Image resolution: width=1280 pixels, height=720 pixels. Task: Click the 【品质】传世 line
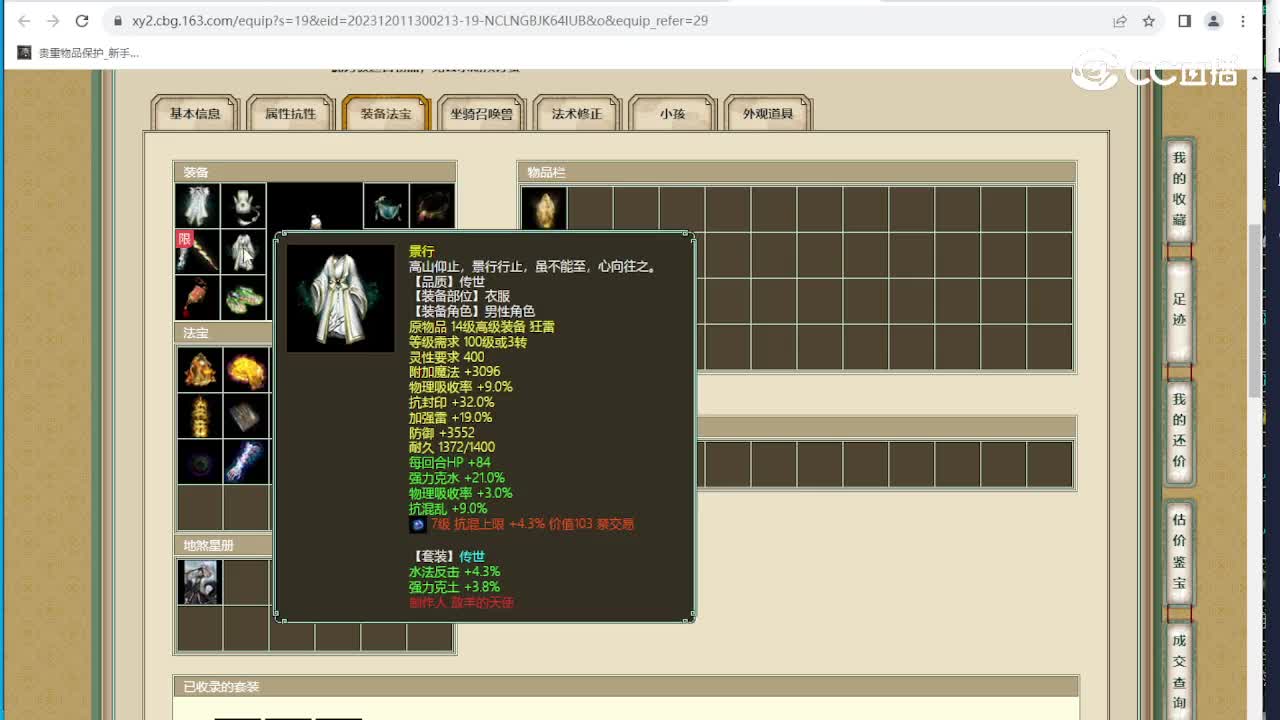(448, 281)
